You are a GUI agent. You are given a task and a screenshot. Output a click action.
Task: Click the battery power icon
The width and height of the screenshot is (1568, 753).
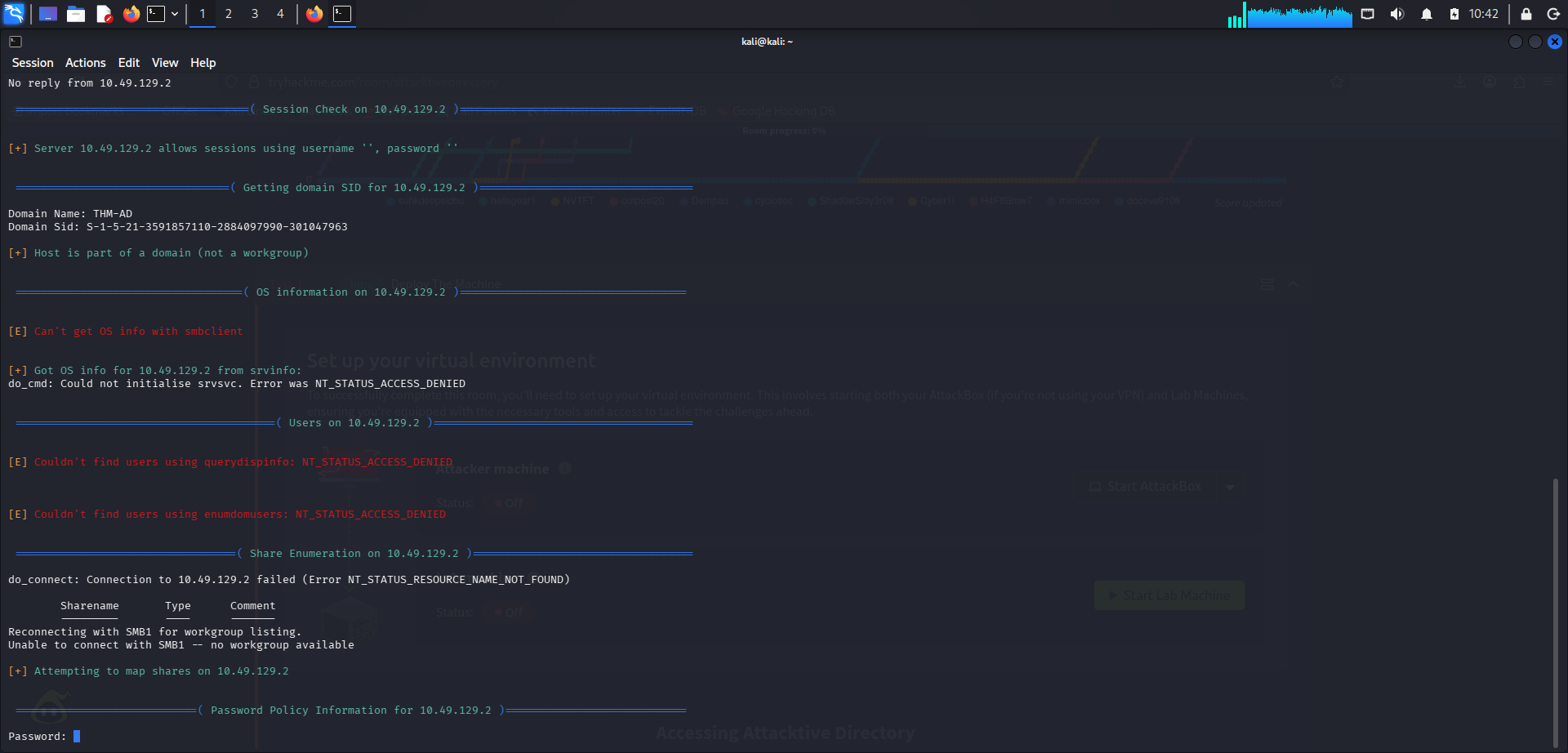1454,14
